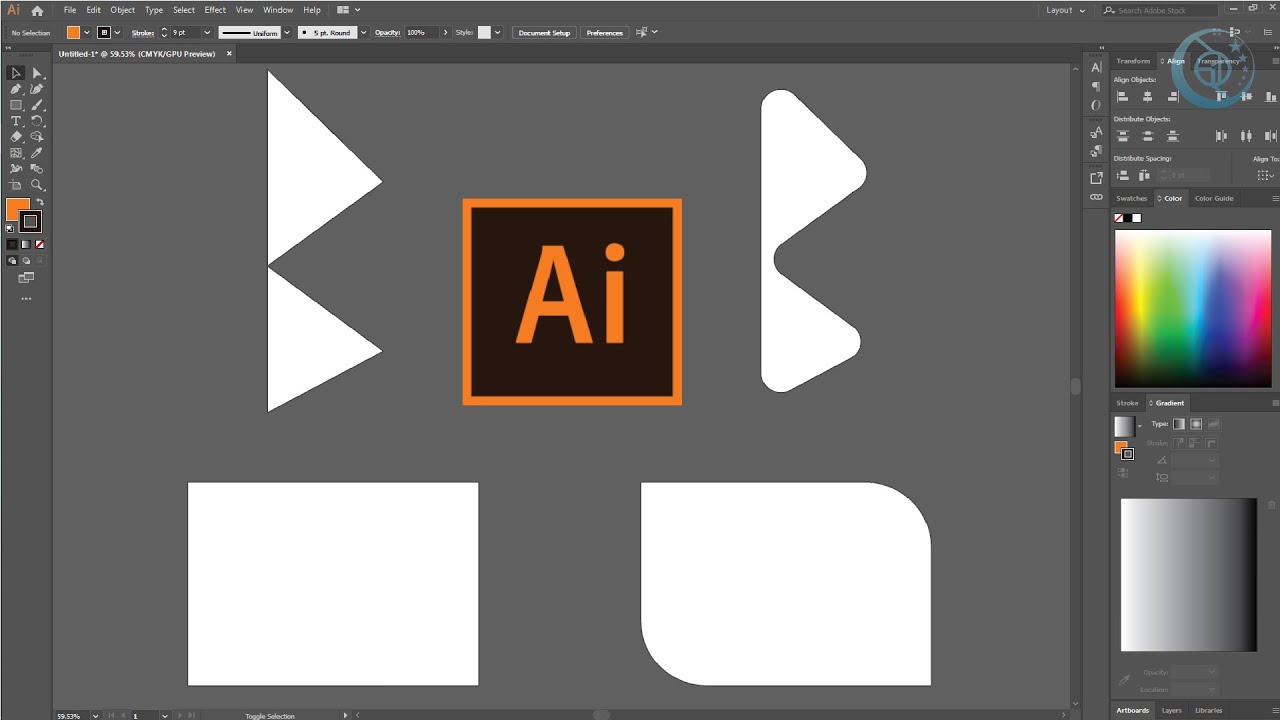Swap fill and stroke colors

(40, 203)
